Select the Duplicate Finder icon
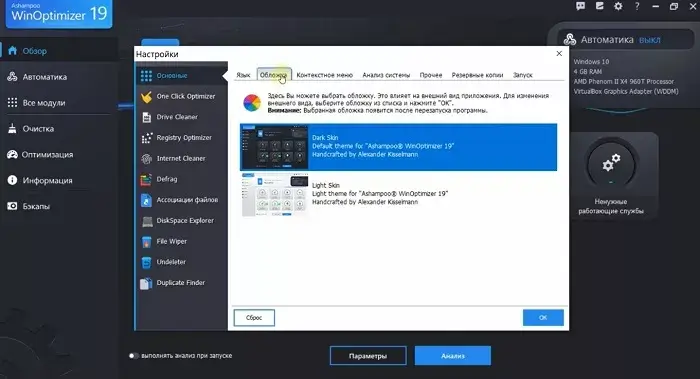 point(146,283)
